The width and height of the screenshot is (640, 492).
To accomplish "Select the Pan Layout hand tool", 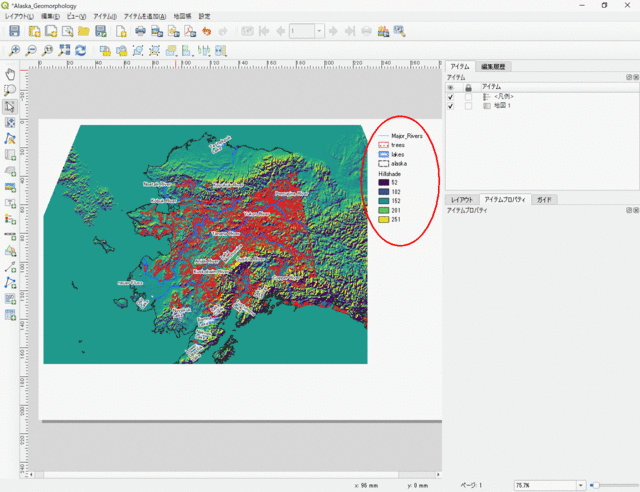I will pyautogui.click(x=11, y=74).
